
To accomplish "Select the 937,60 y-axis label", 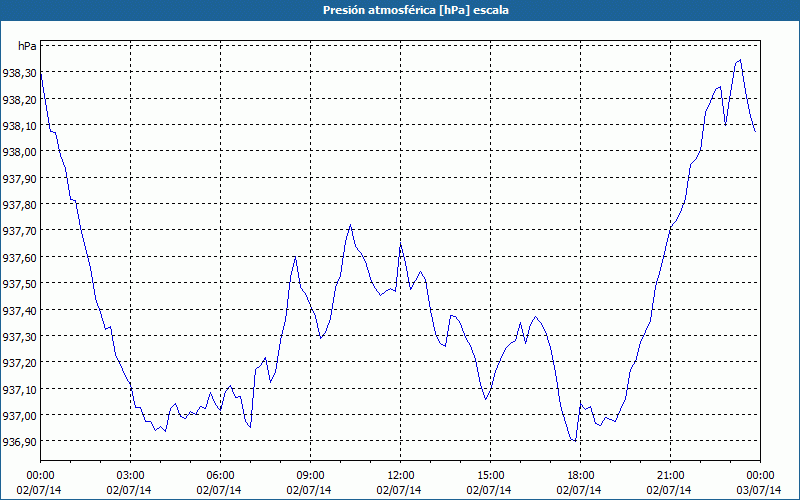I will coord(19,258).
